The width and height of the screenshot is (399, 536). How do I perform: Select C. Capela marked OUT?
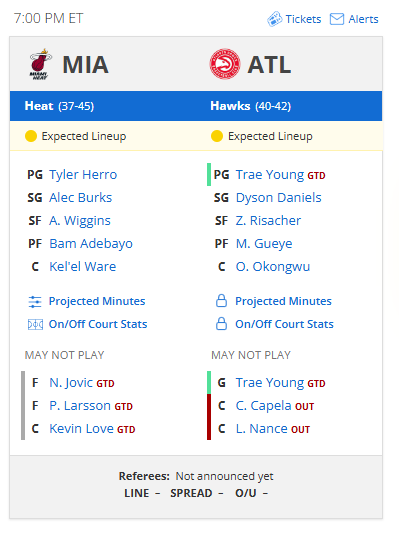[x=264, y=406]
